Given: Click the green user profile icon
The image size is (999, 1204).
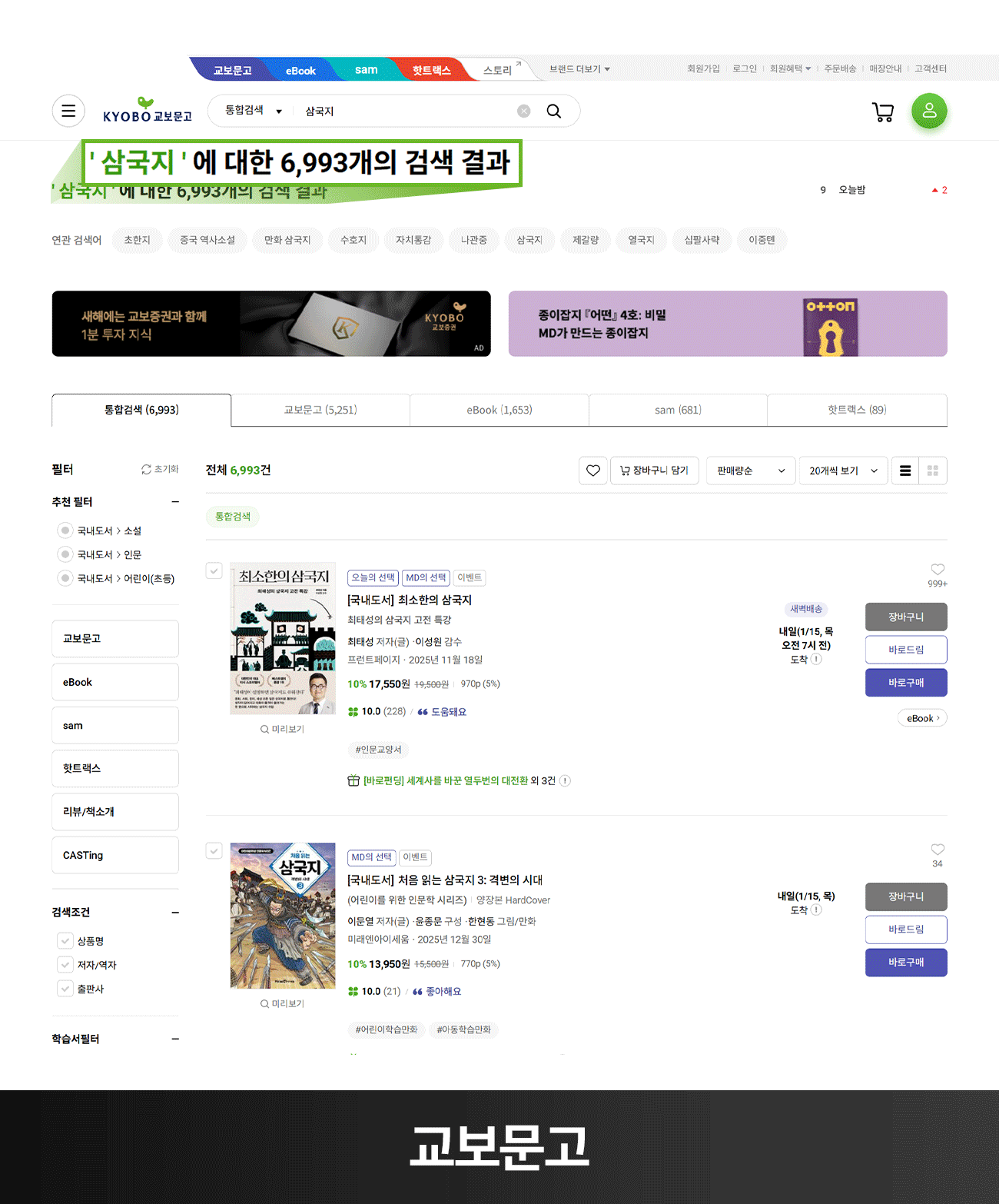Looking at the screenshot, I should [x=929, y=111].
